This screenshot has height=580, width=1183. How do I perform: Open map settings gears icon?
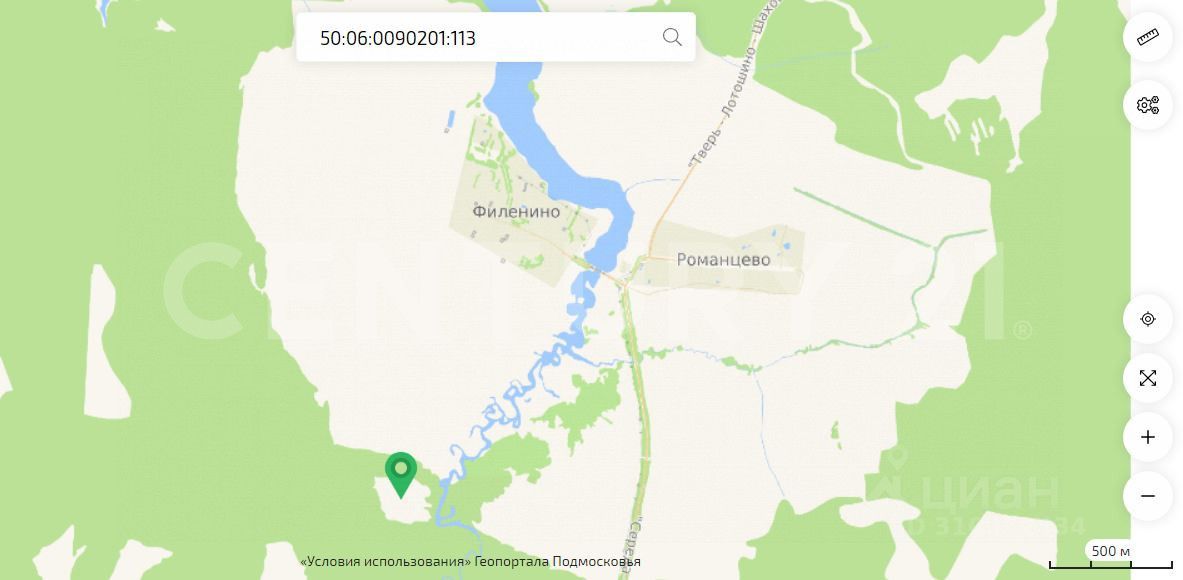(x=1148, y=105)
